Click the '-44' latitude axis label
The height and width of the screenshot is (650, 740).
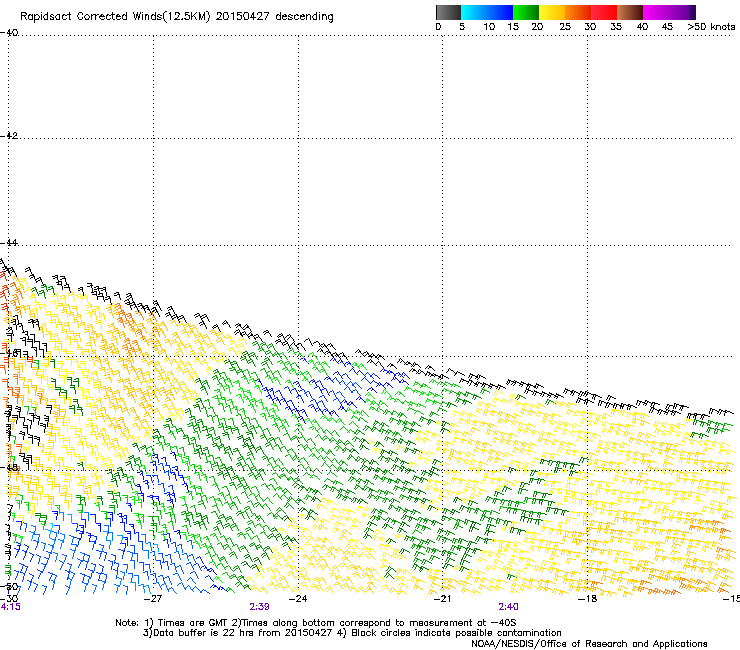9,243
